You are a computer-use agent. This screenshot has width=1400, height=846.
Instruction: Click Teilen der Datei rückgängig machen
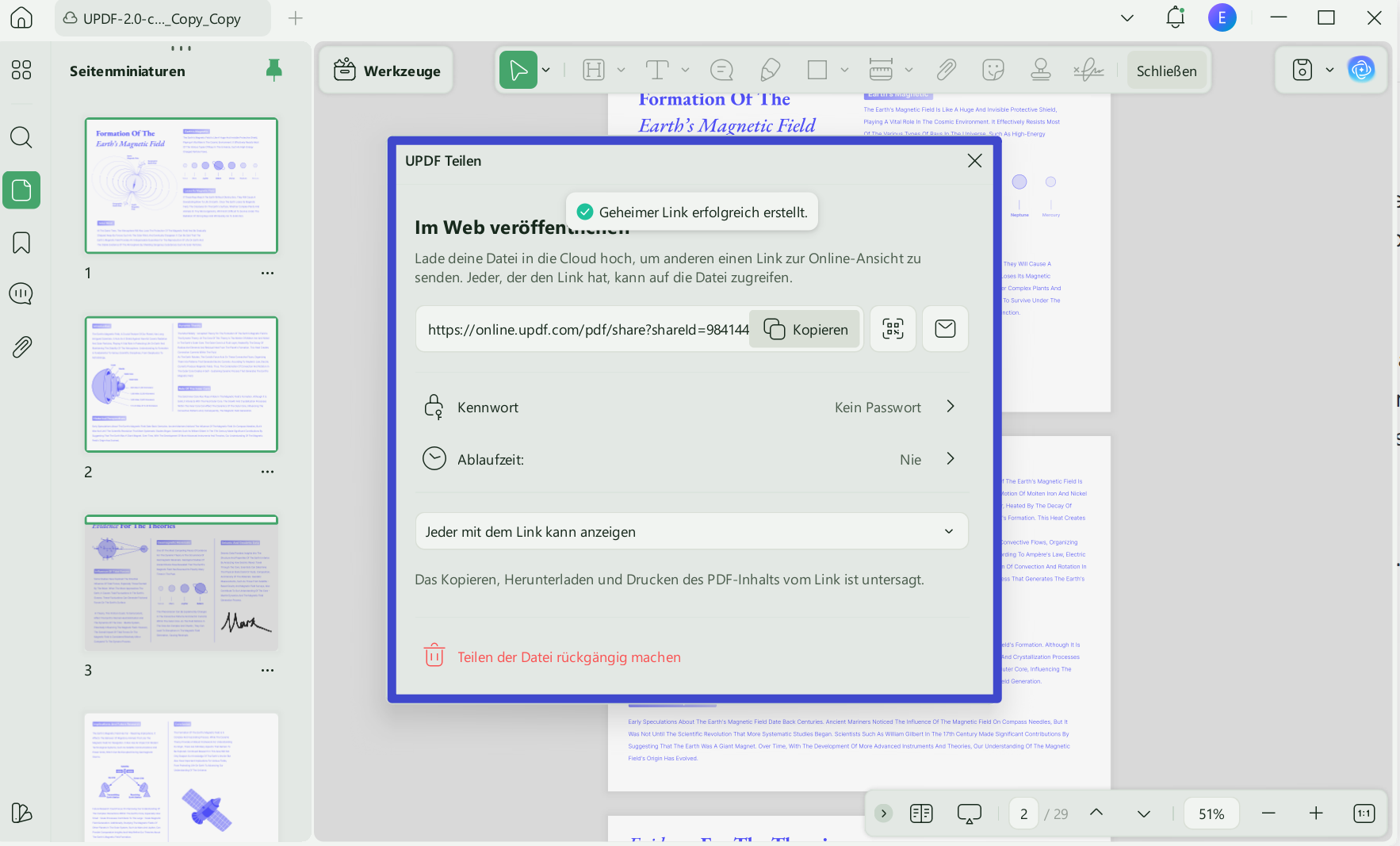553,657
